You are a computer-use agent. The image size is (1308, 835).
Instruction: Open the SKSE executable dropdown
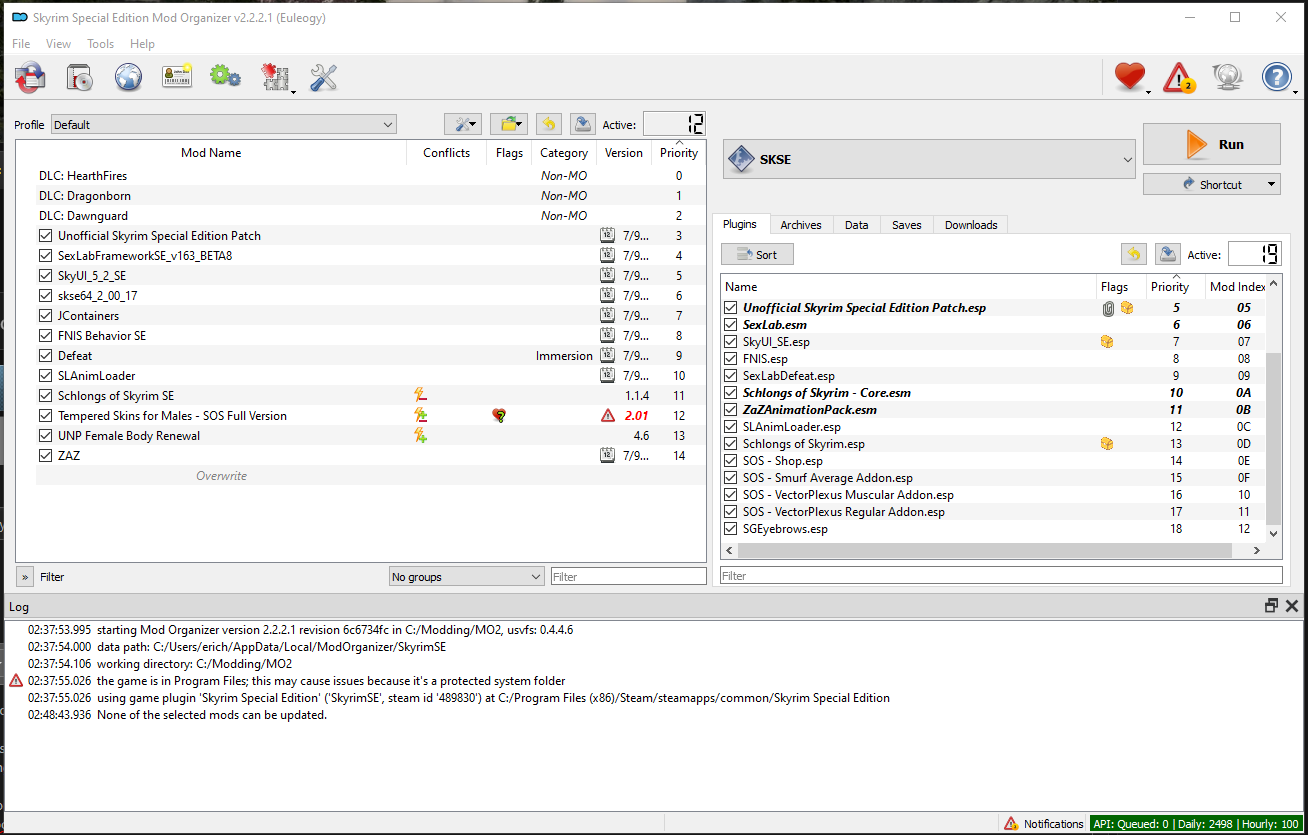(x=930, y=159)
